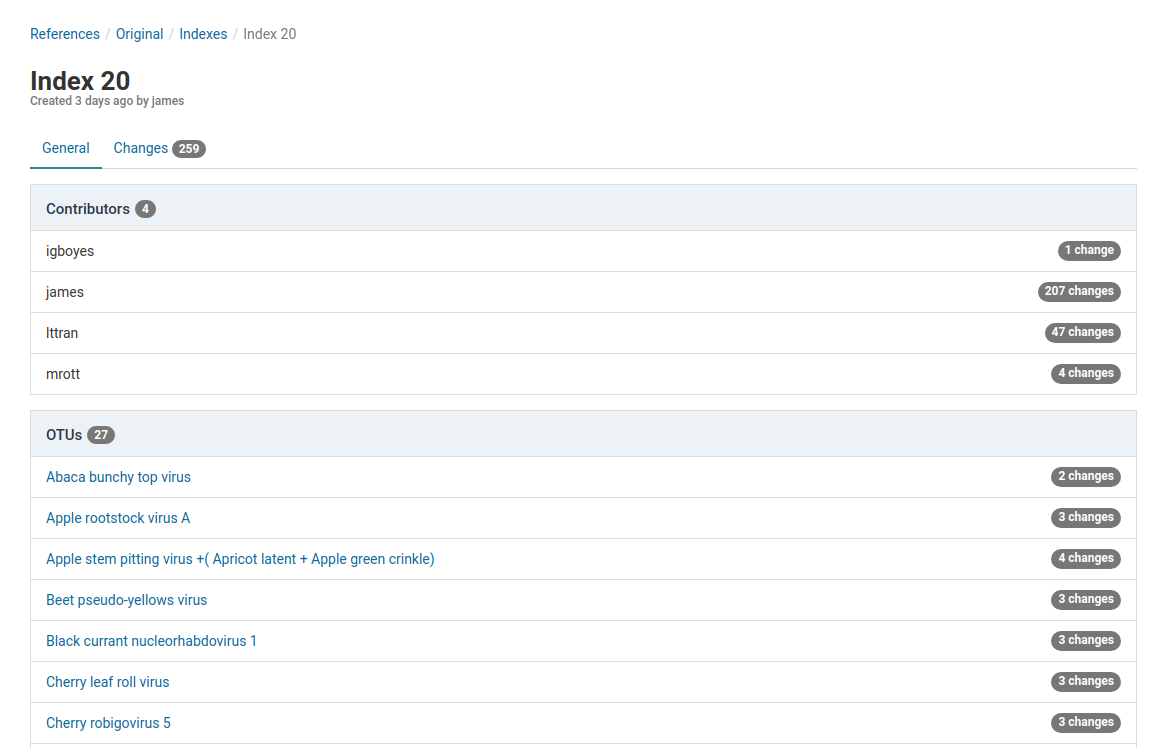Viewport: 1152px width, 748px height.
Task: Open Black currant nucleorhabdovirus 1
Action: (151, 641)
